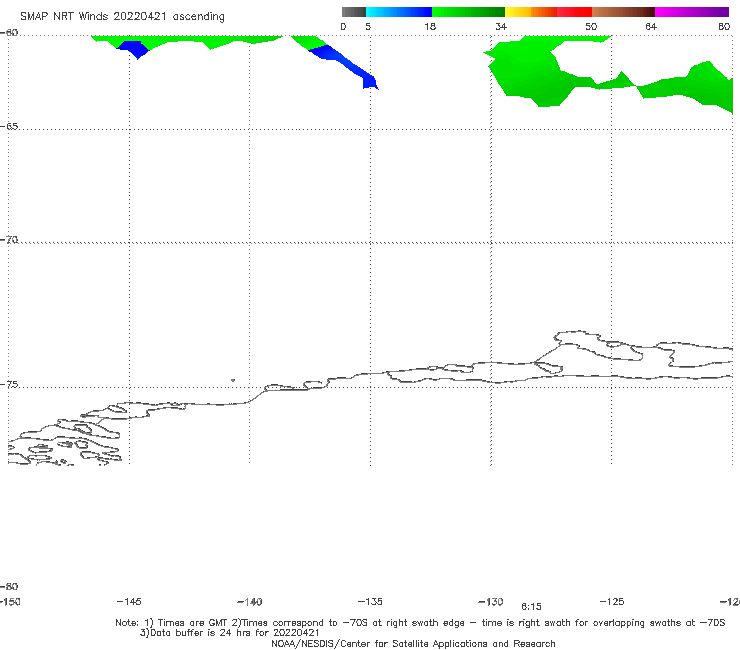Click the "80" color bar tick label
The image size is (740, 650).
[x=724, y=26]
